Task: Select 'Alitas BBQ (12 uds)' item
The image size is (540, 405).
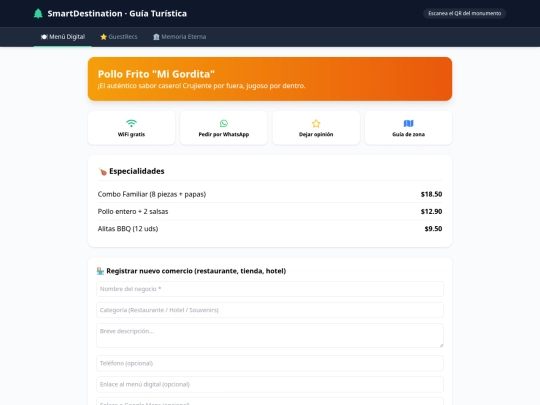Action: [128, 229]
